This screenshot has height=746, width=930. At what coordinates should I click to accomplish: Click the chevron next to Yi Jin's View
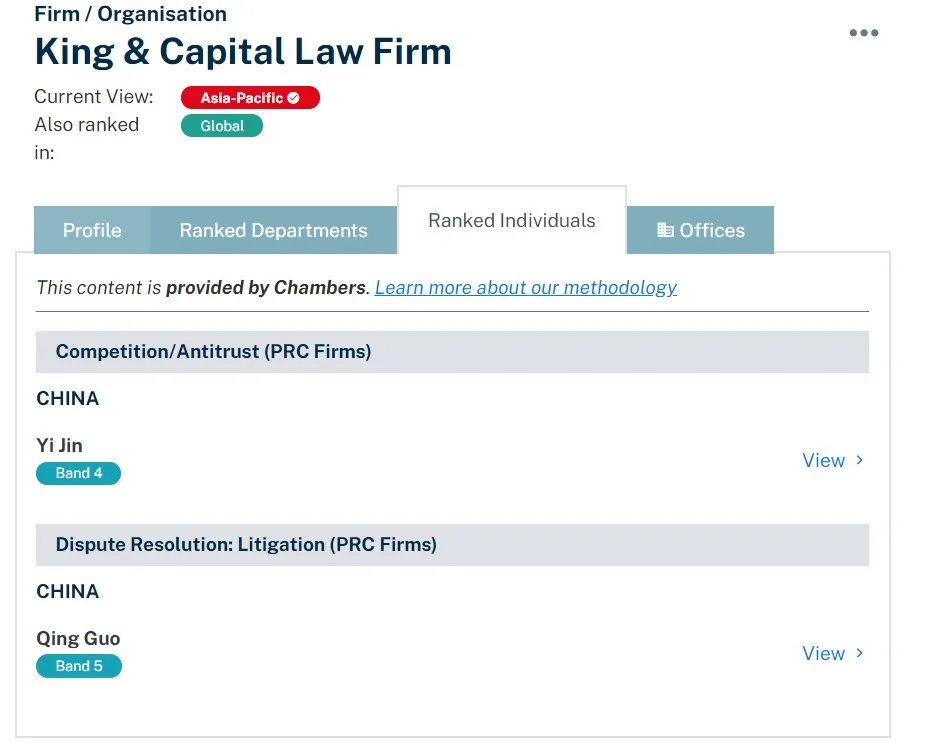tap(859, 460)
